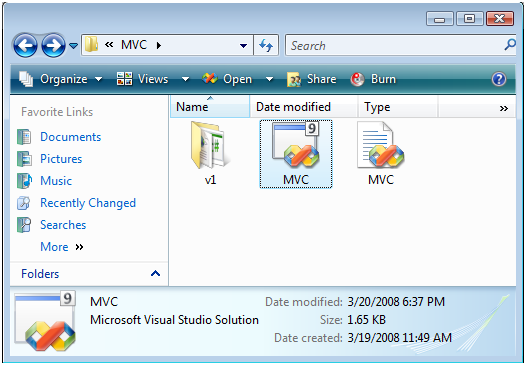Expand More favorite links
526x365 pixels.
[x=62, y=247]
